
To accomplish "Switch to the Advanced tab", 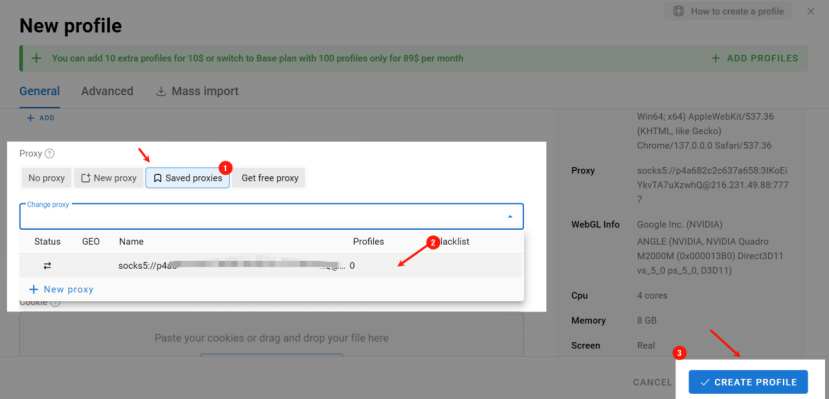I will tap(107, 91).
